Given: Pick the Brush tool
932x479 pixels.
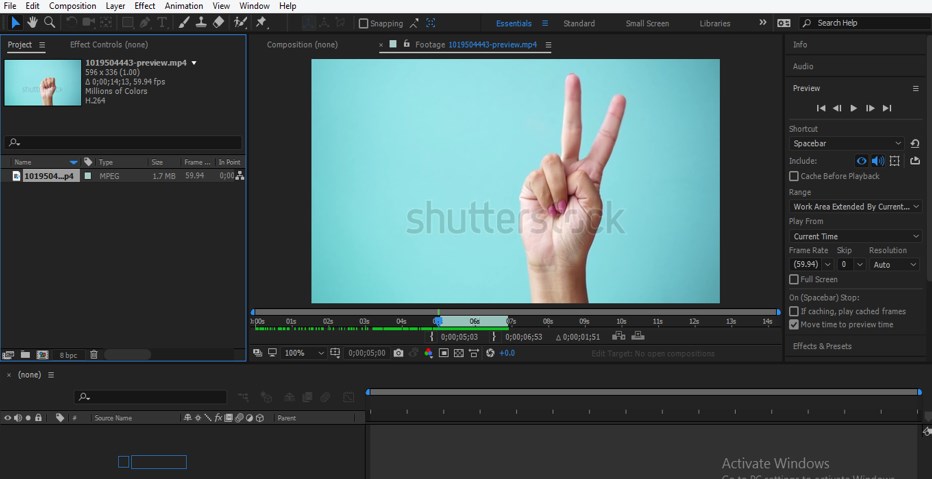Looking at the screenshot, I should (x=184, y=22).
